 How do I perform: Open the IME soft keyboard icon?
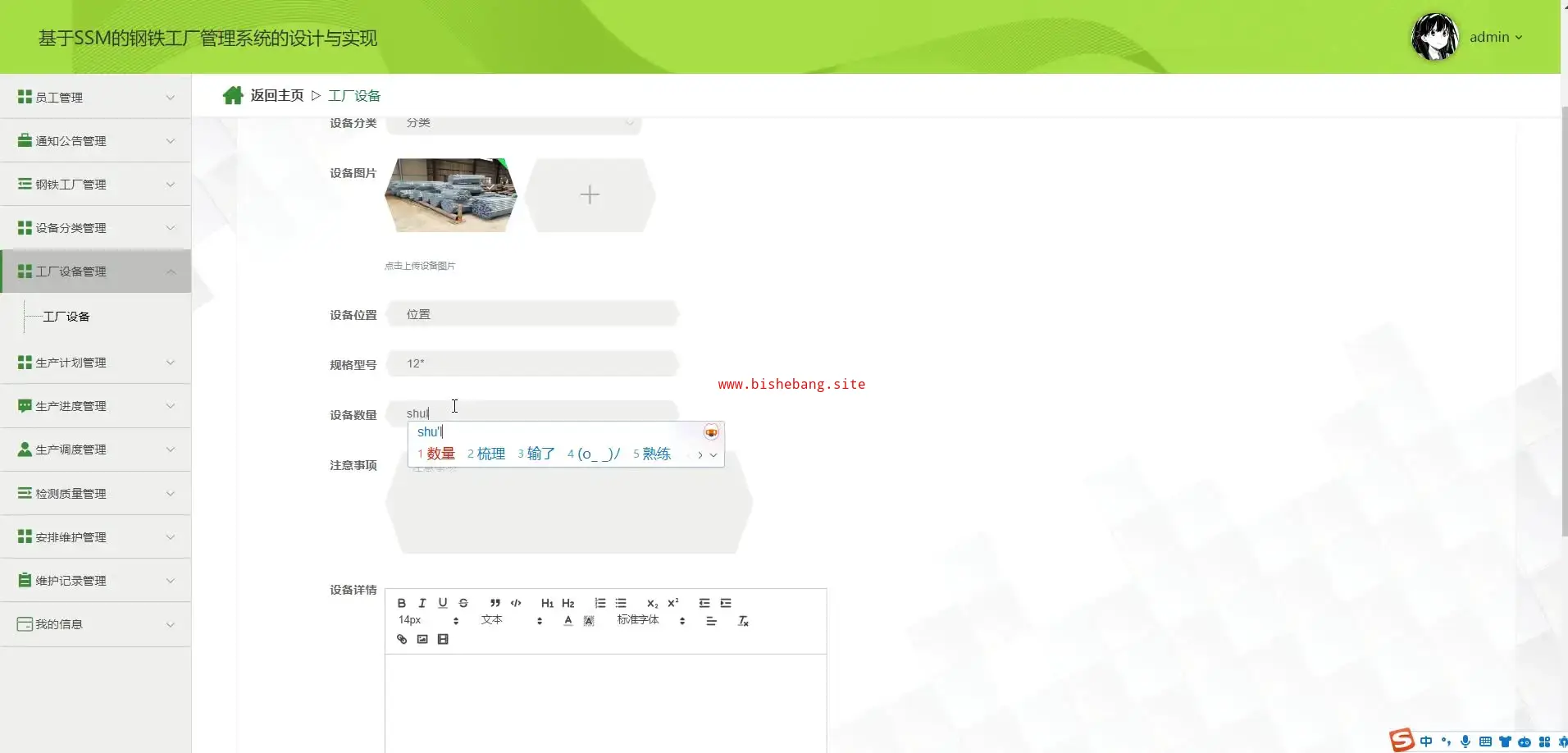1485,742
